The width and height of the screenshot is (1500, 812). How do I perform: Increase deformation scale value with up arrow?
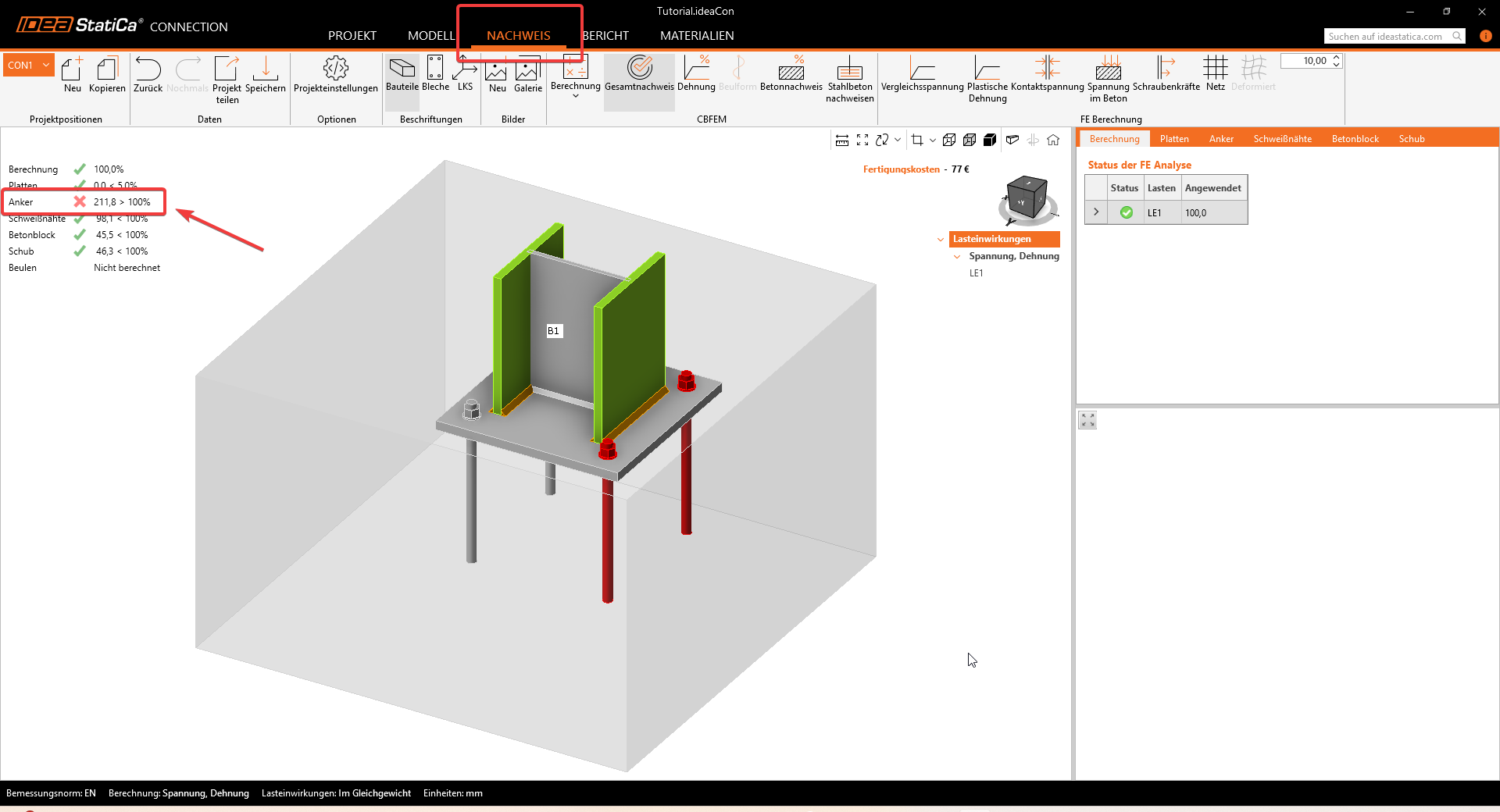pyautogui.click(x=1337, y=57)
